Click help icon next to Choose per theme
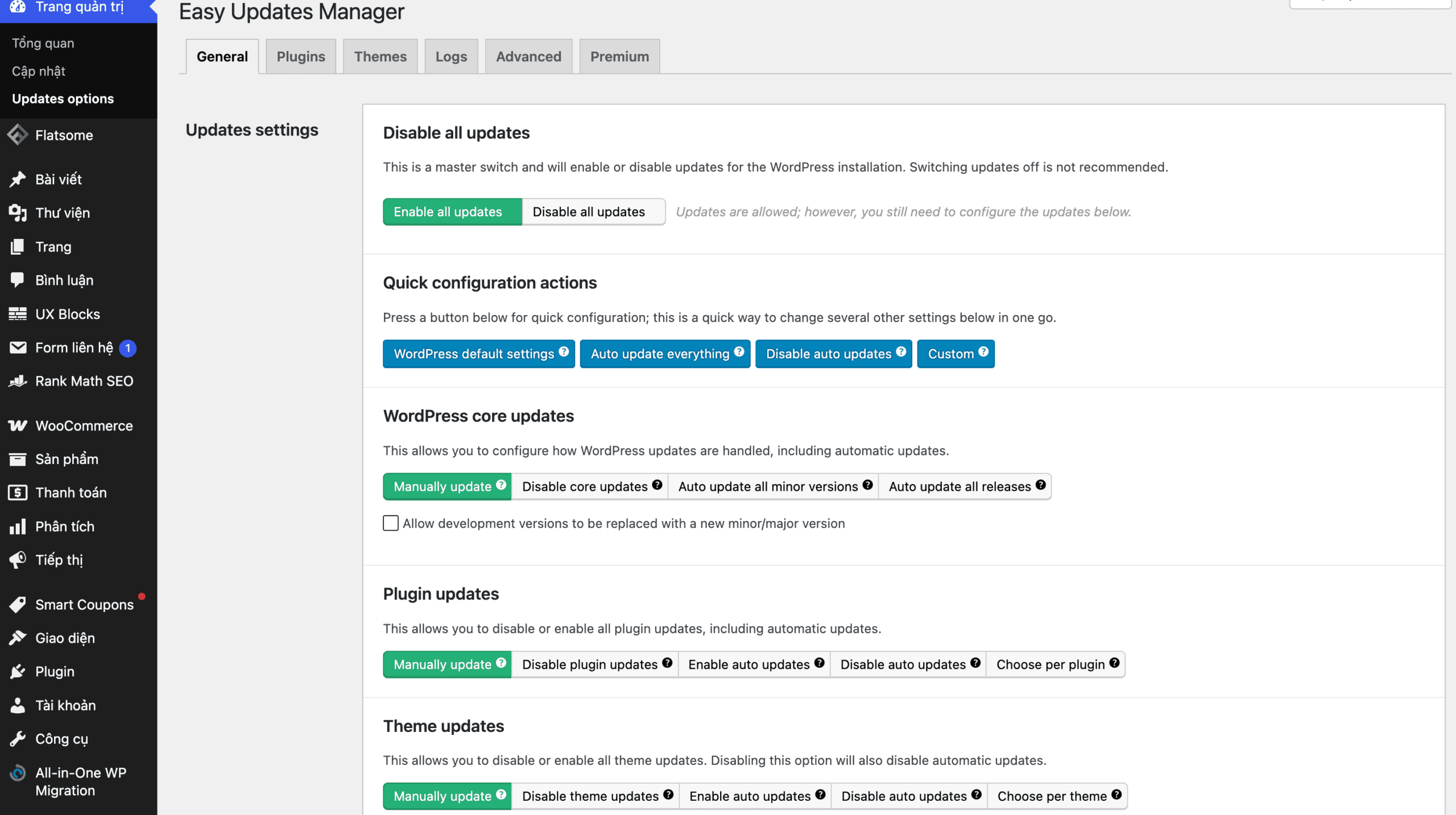 click(x=1116, y=795)
